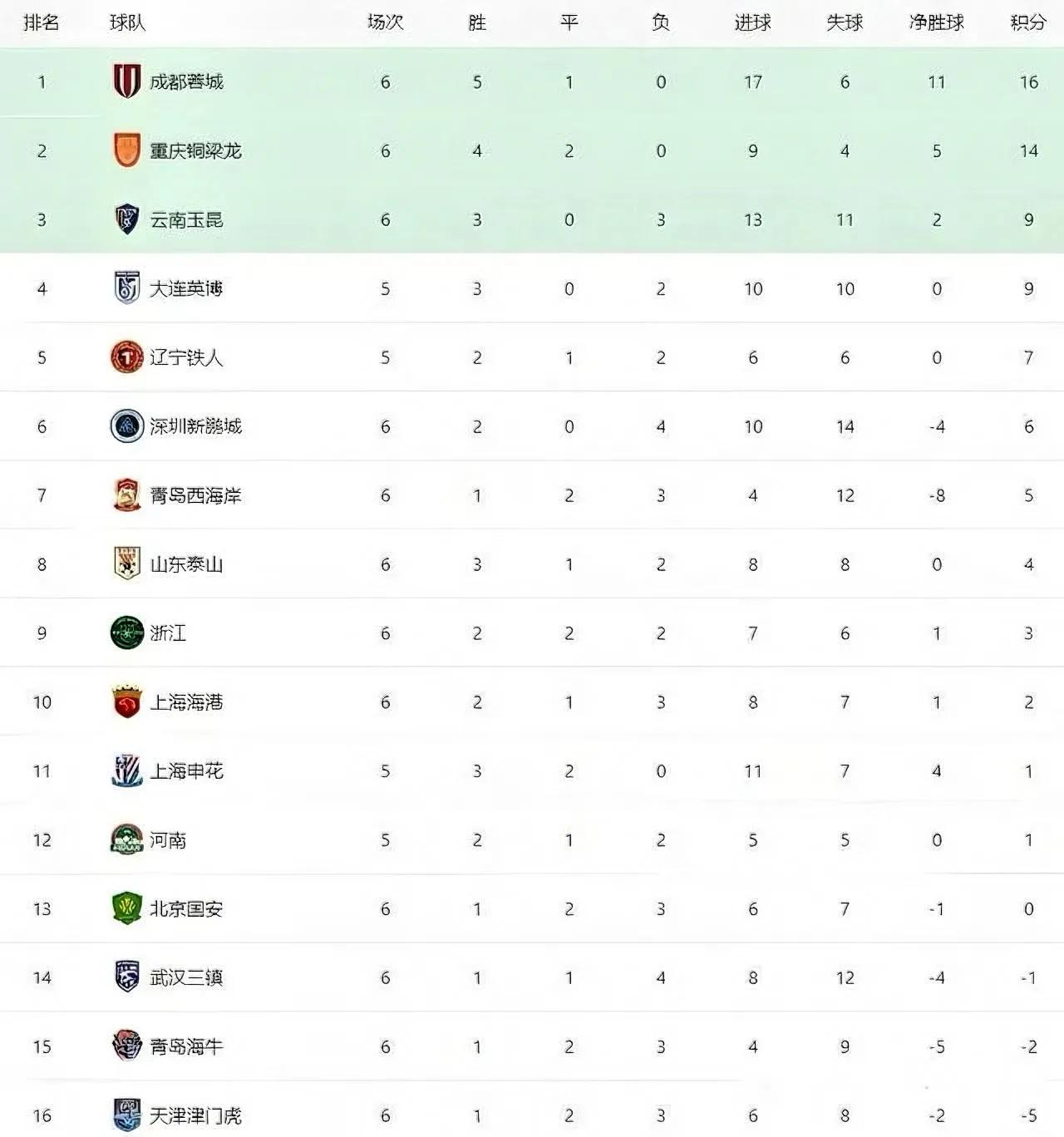
Task: Open 河南 team name link
Action: tap(168, 840)
